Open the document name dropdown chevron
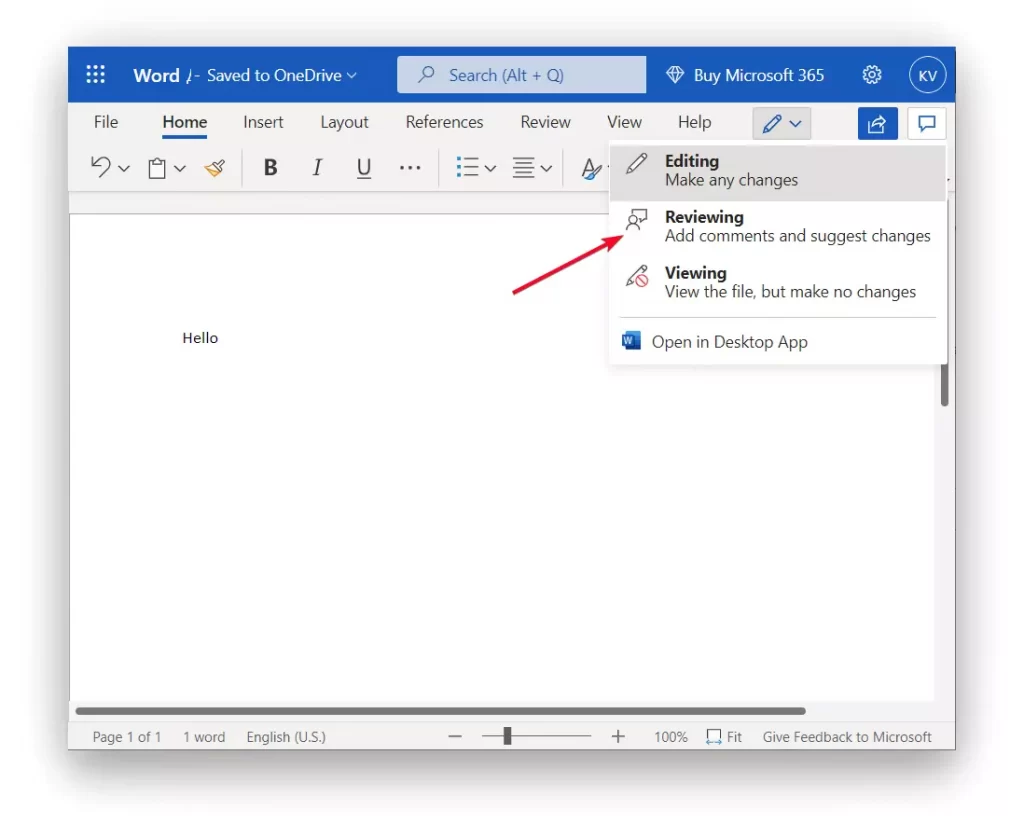 (352, 76)
